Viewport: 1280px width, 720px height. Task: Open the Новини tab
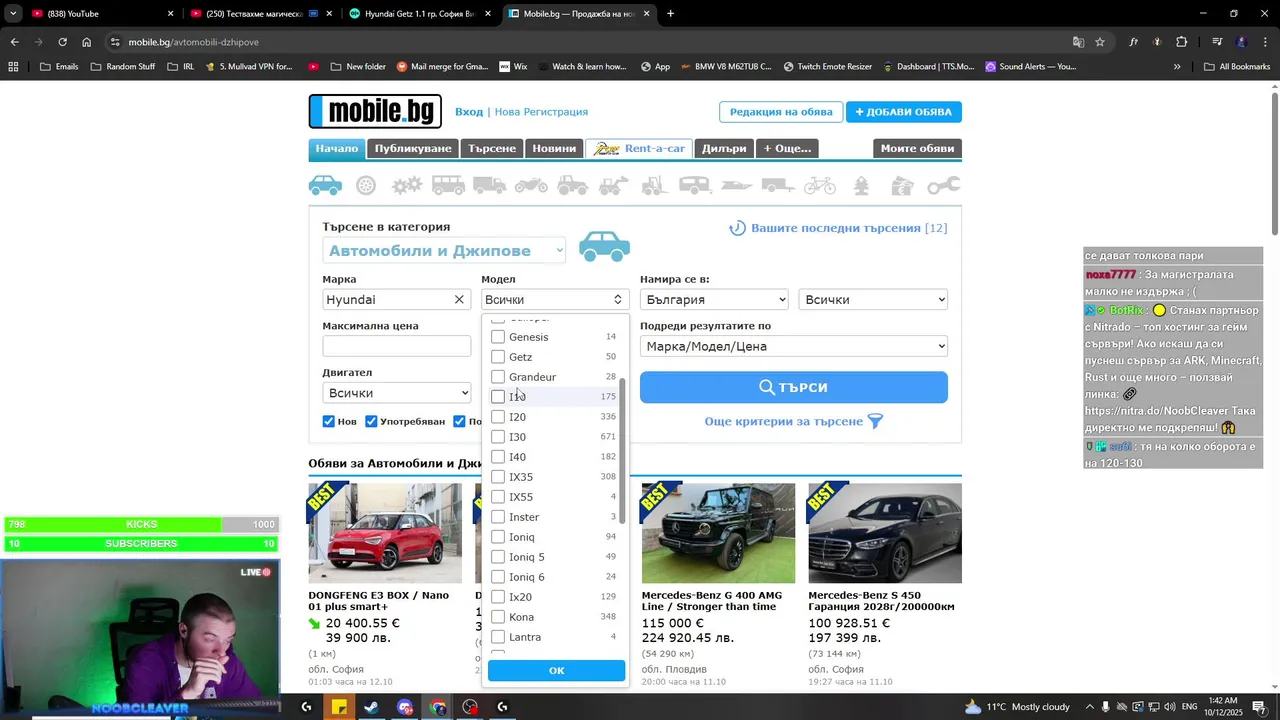tap(554, 148)
